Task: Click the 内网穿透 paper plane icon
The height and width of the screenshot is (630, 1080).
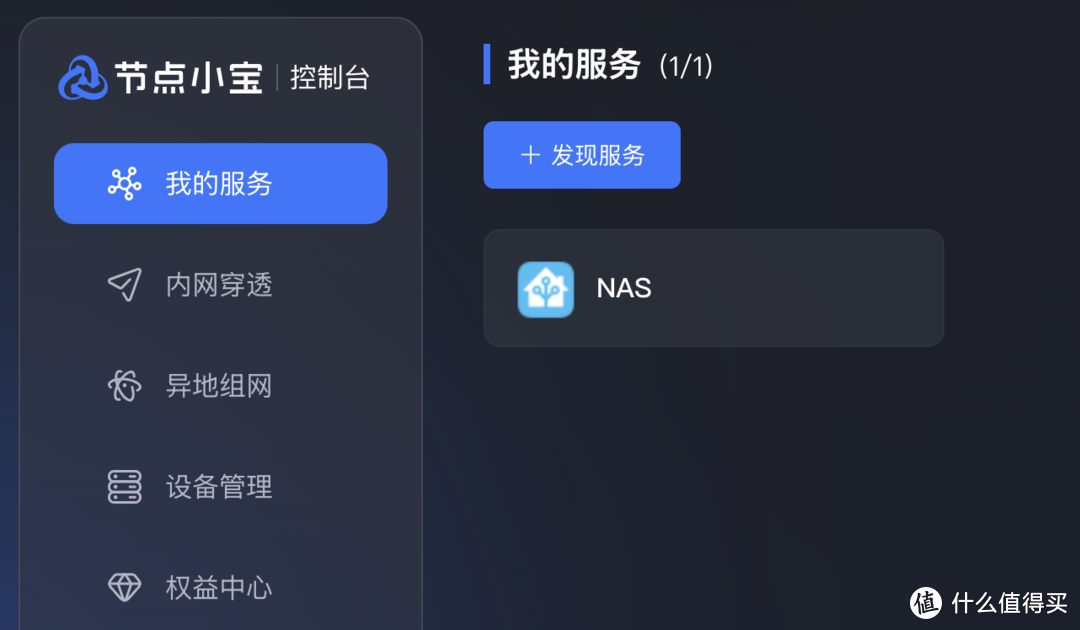Action: click(x=124, y=285)
